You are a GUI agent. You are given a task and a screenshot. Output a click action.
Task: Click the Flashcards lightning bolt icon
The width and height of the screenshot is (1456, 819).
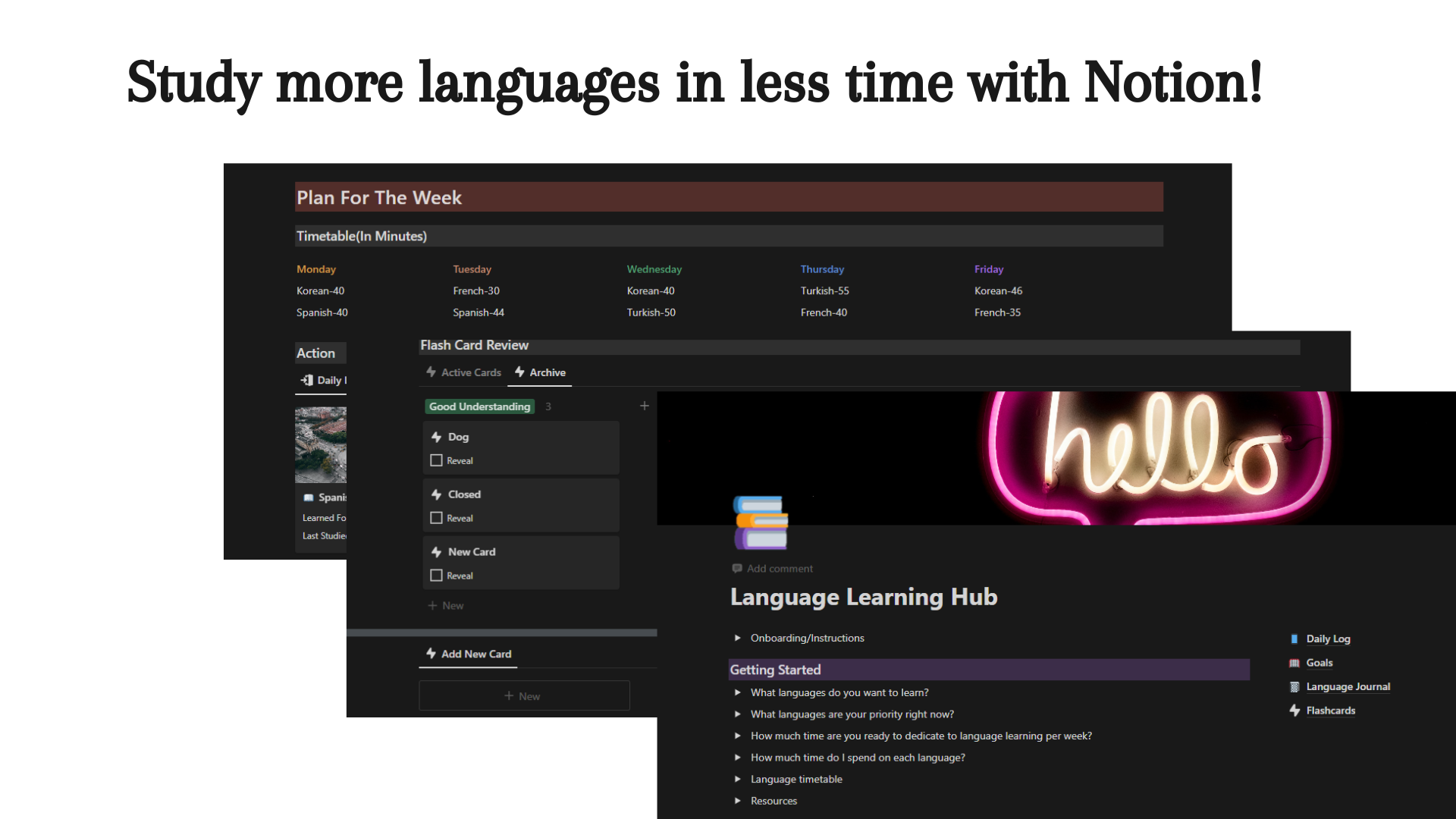click(1294, 711)
